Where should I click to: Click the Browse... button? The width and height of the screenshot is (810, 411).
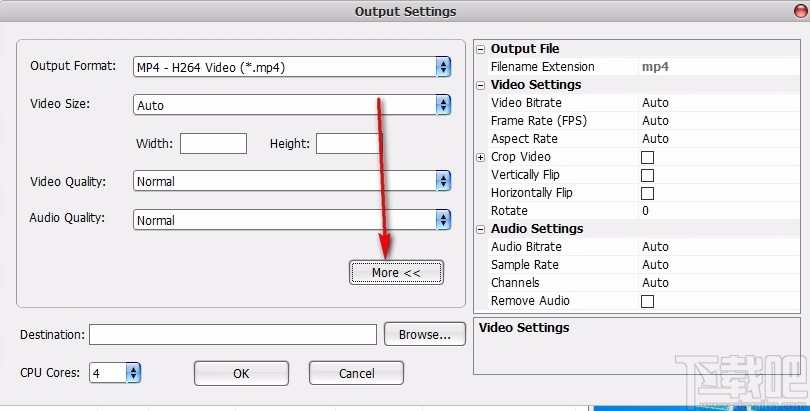click(425, 335)
